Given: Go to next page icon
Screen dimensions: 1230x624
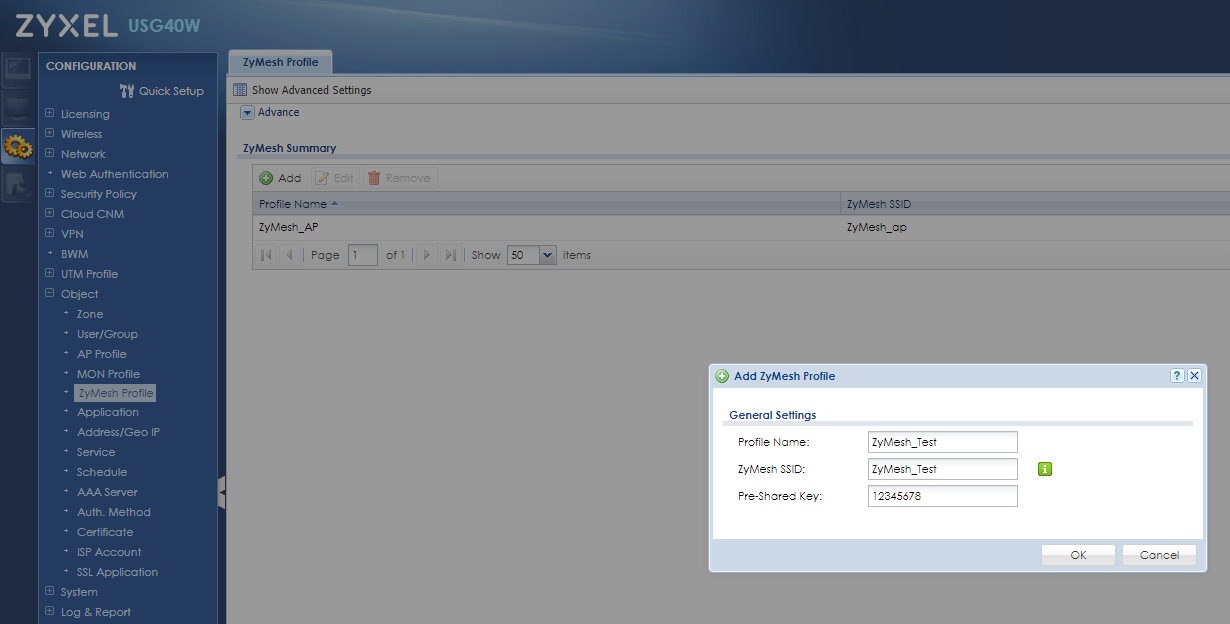Looking at the screenshot, I should [426, 255].
